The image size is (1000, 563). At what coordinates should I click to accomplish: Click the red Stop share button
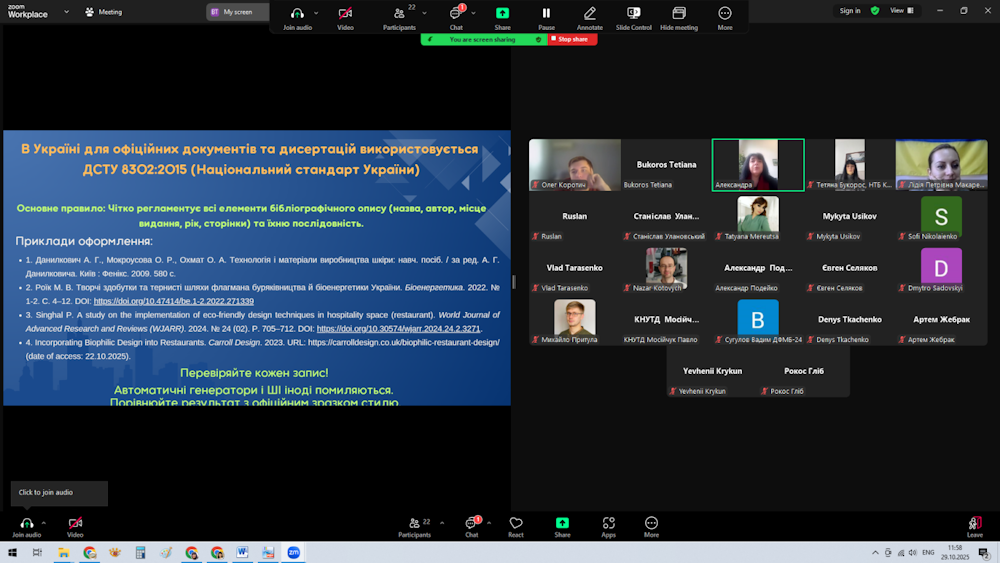(x=572, y=39)
